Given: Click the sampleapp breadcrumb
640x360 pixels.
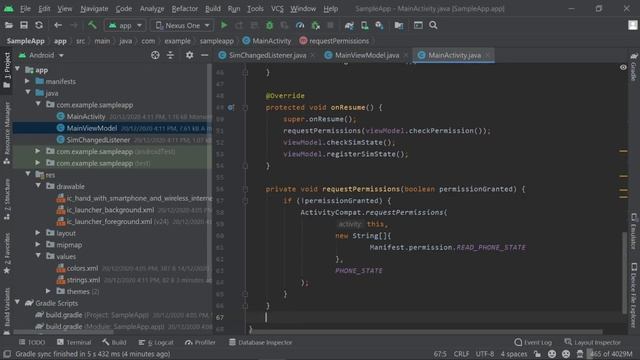Looking at the screenshot, I should (217, 41).
